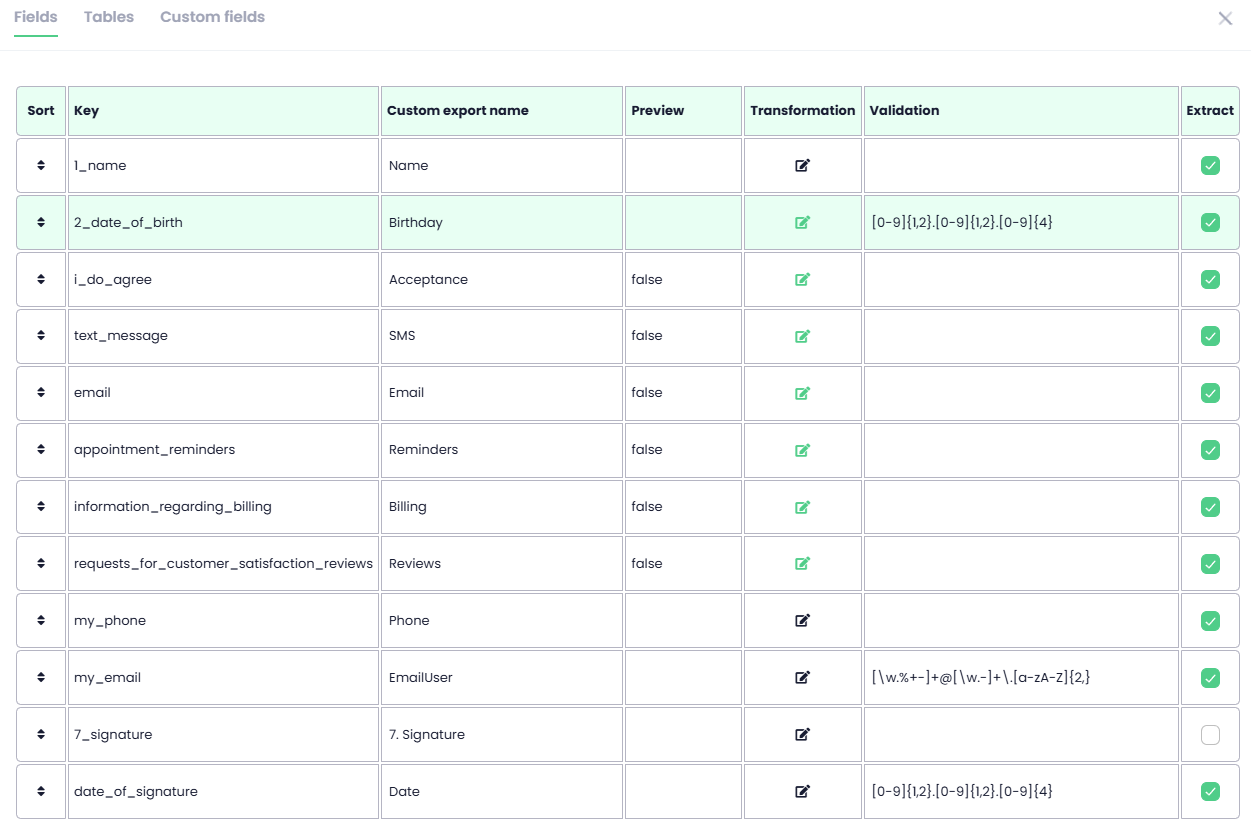Edit validation regex for date_of_signature
The height and width of the screenshot is (826, 1251).
tap(1021, 792)
